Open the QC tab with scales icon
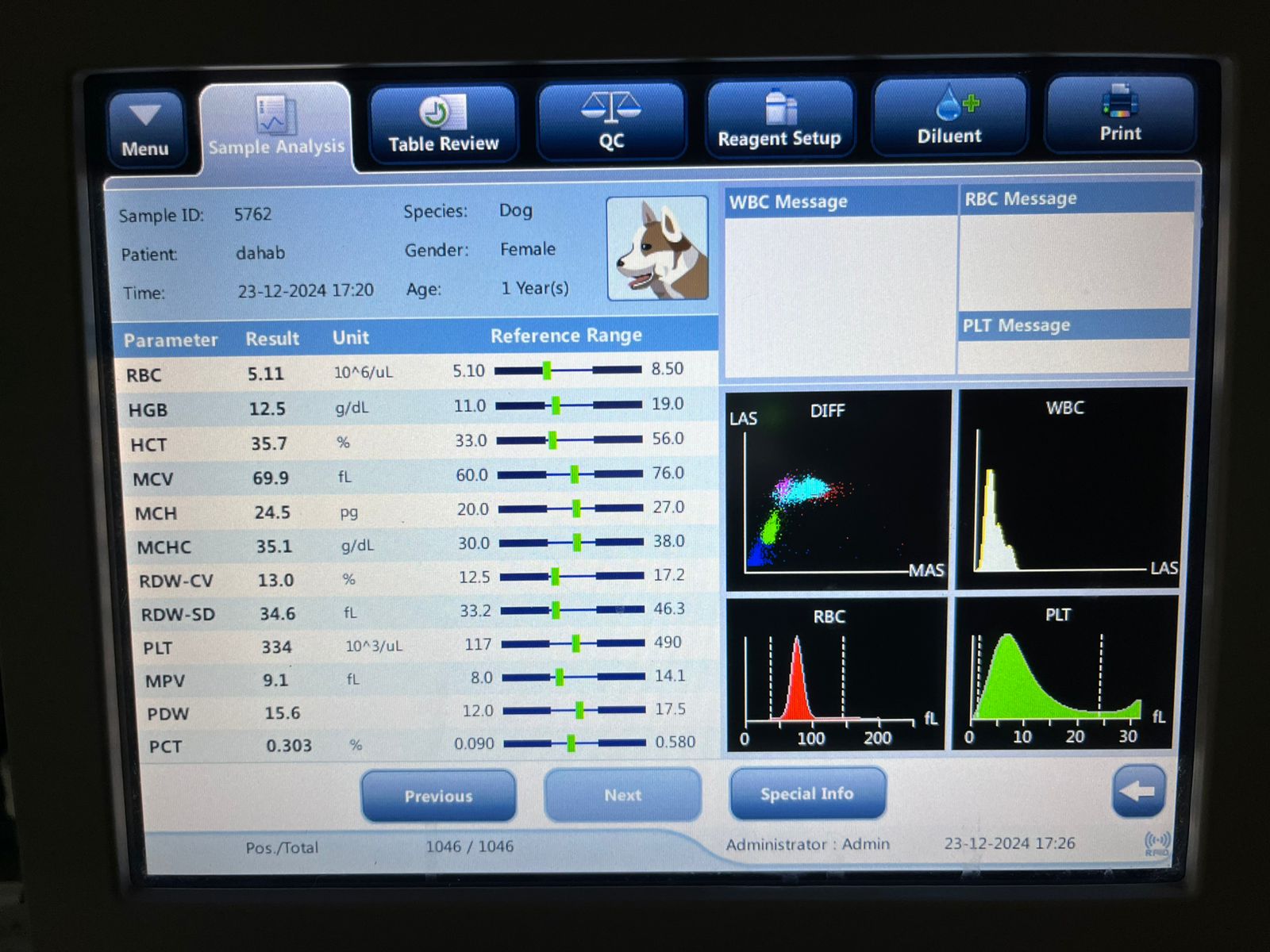Screen dimensions: 1270x952 [x=611, y=122]
